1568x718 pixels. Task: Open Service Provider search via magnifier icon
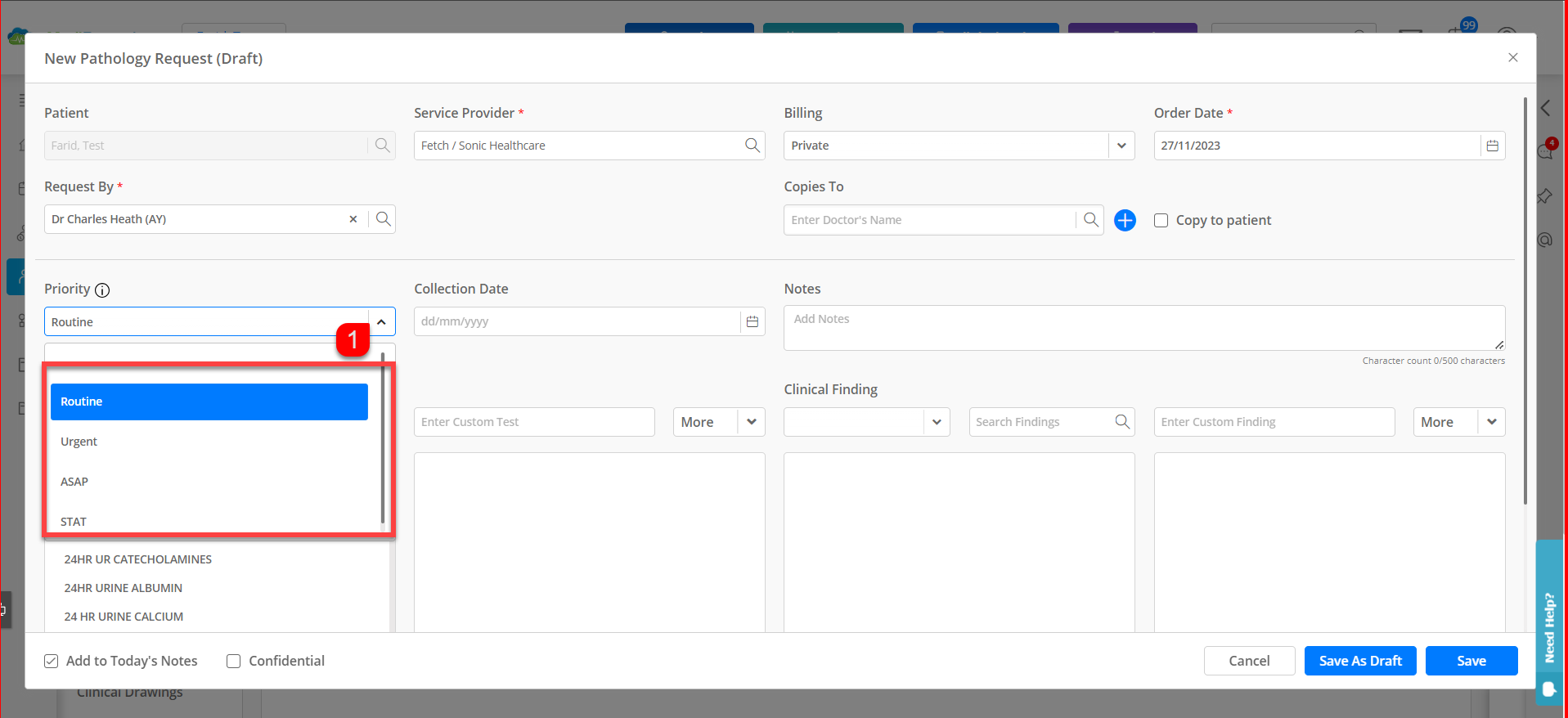point(753,146)
